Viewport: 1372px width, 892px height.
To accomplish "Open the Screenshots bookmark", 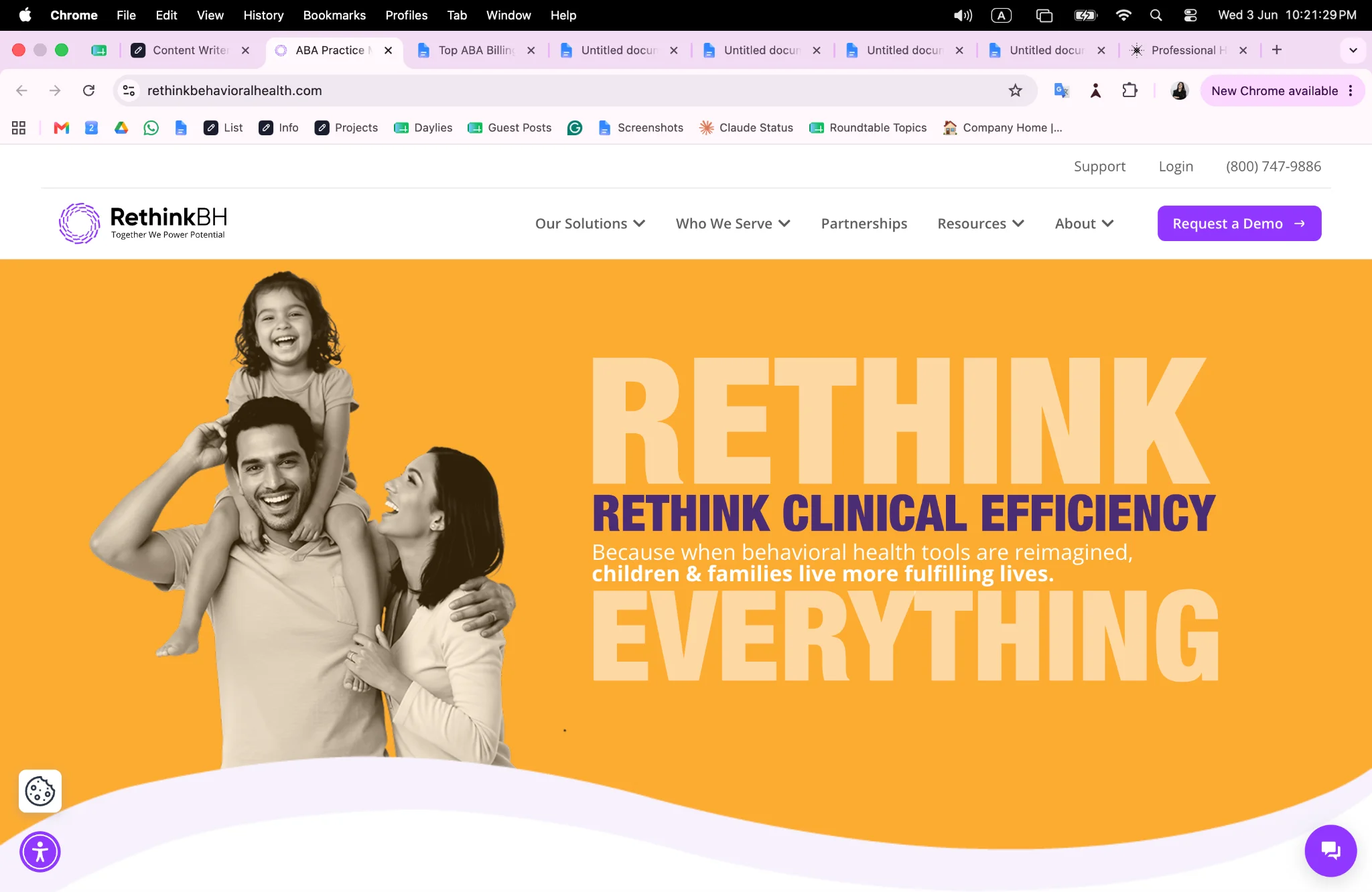I will pos(641,128).
